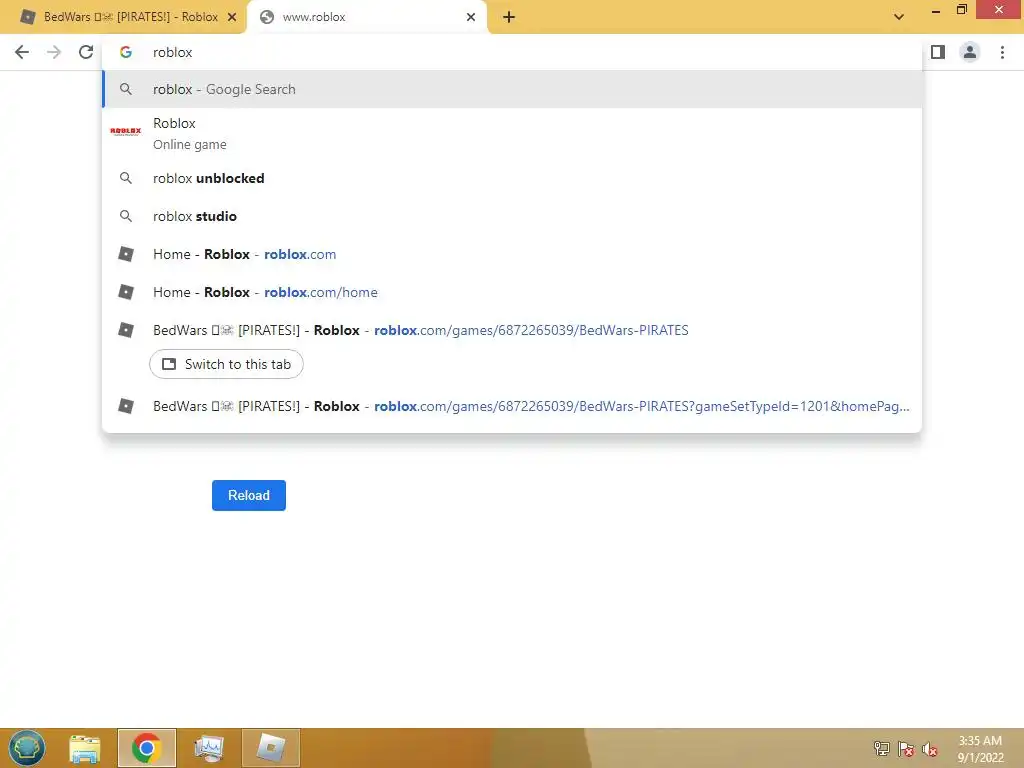Screen dimensions: 1024x768
Task: Go back with the browser back arrow
Action: (x=22, y=52)
